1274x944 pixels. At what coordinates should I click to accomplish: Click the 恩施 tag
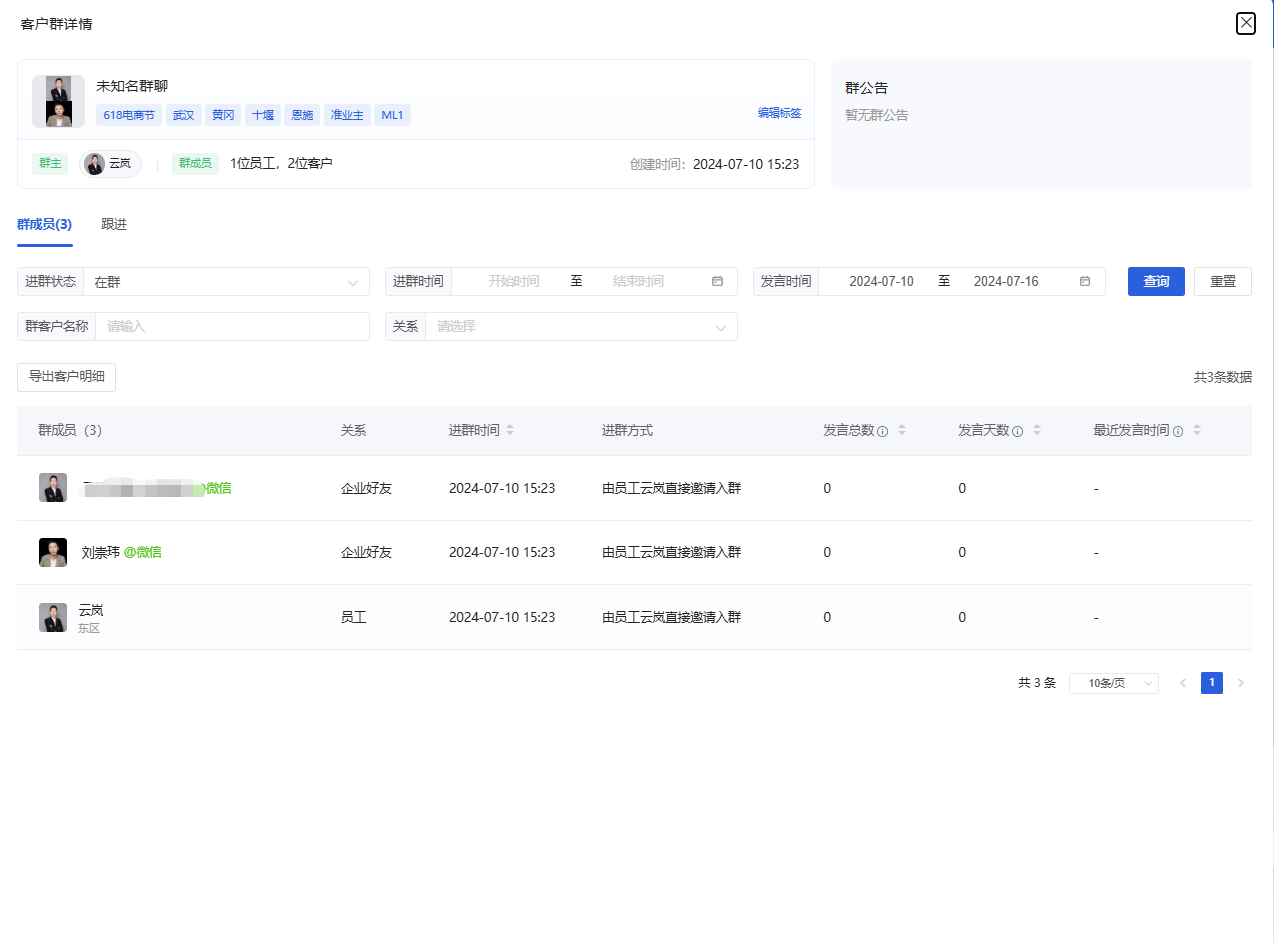[302, 115]
